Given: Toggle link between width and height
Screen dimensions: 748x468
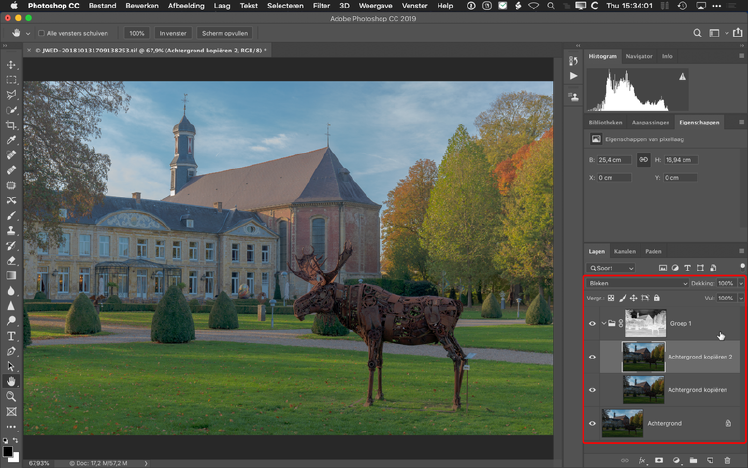Looking at the screenshot, I should 644,160.
